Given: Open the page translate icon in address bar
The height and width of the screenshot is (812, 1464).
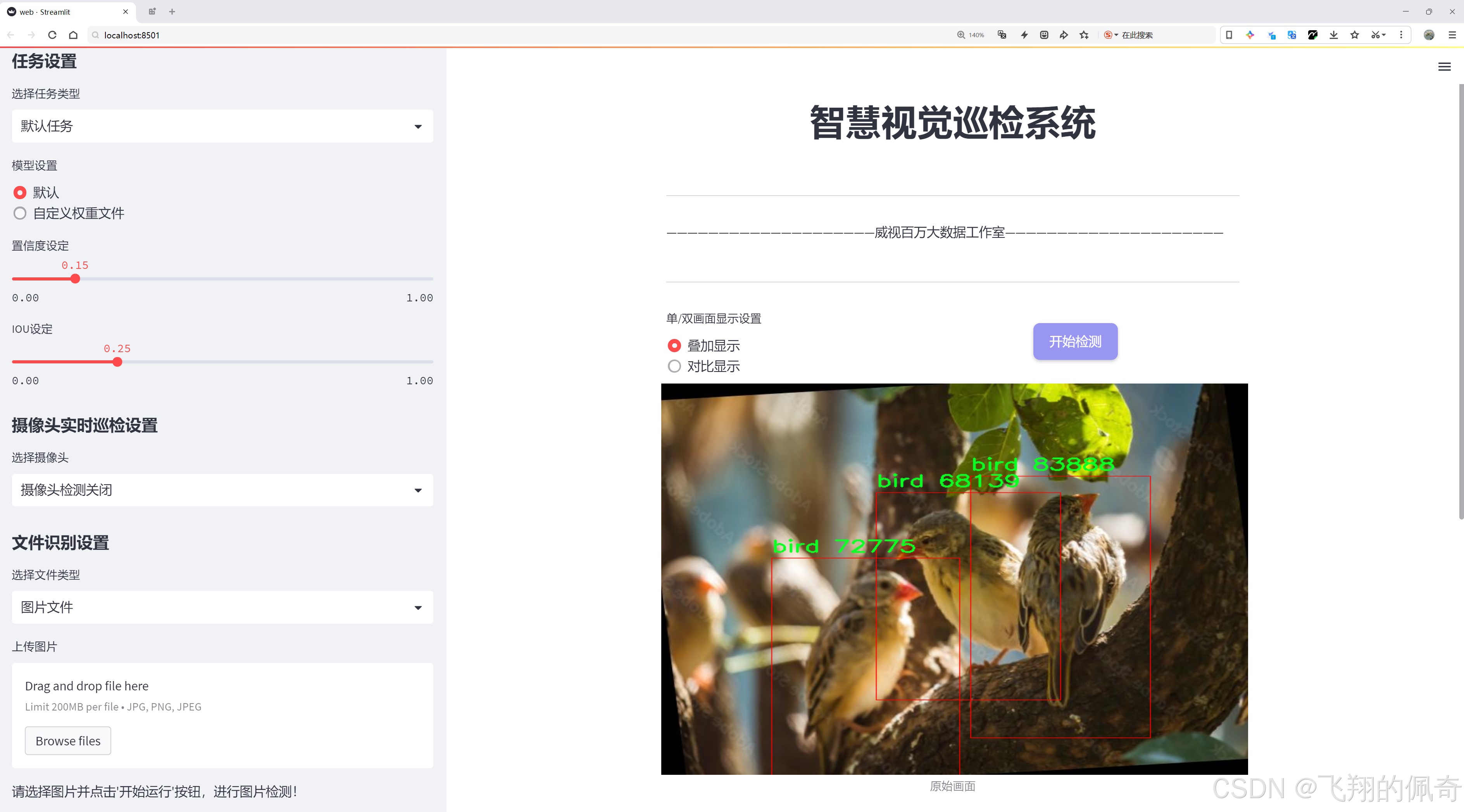Looking at the screenshot, I should click(1002, 34).
